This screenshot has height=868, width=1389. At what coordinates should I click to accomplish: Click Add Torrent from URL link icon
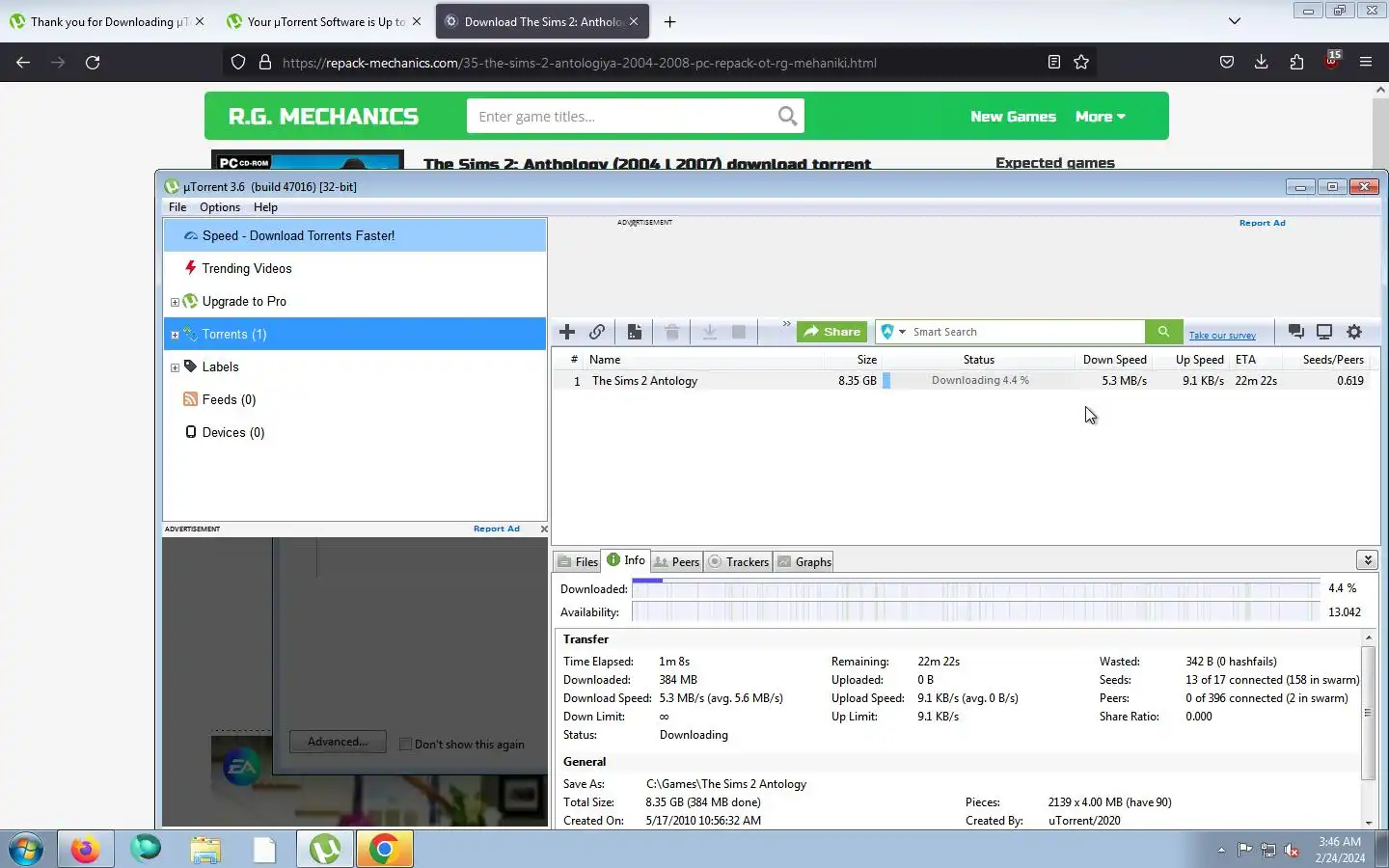tap(597, 332)
